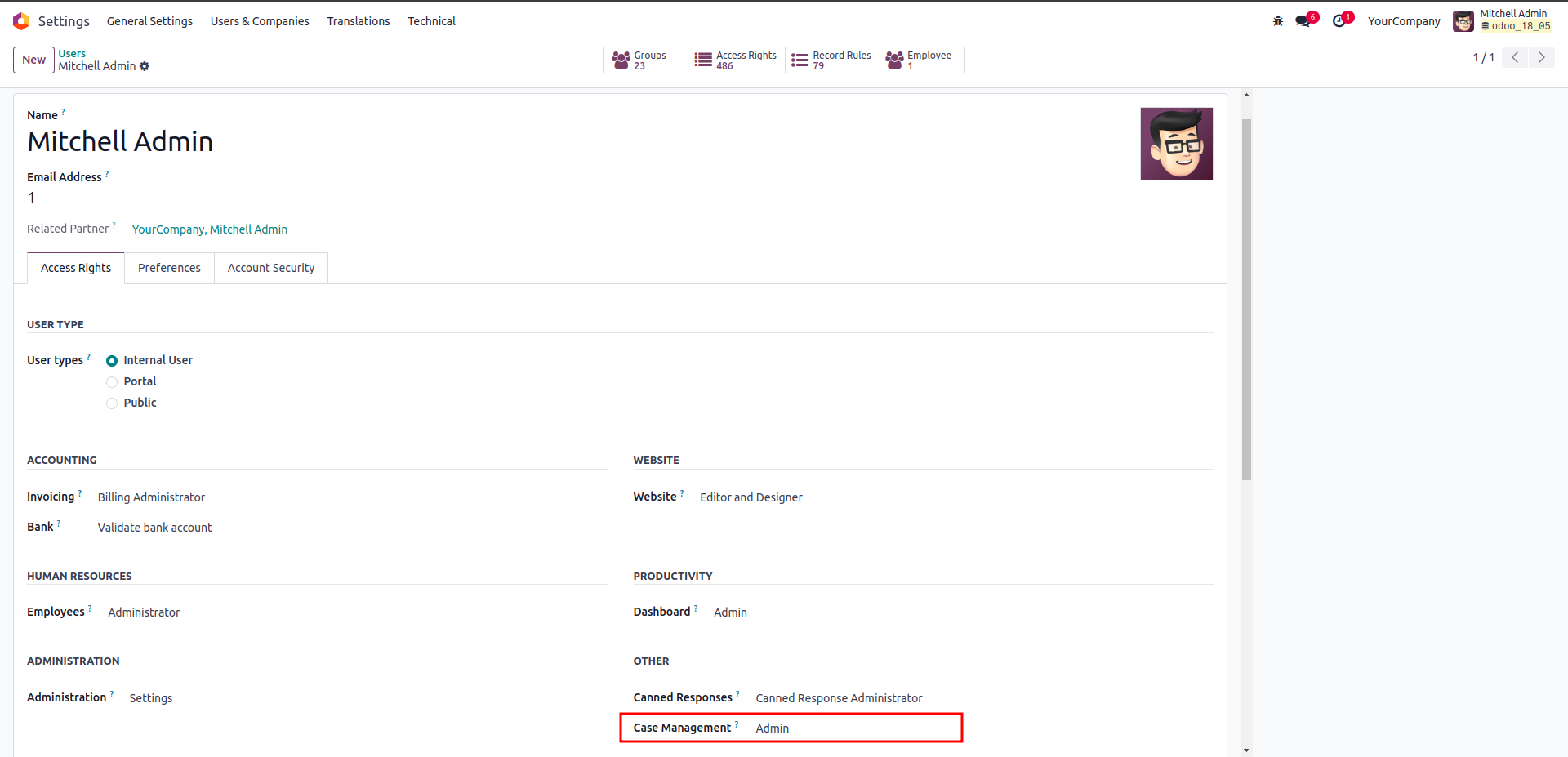Click the odoo_18_05 database label
This screenshot has width=1568, height=757.
pyautogui.click(x=1516, y=26)
